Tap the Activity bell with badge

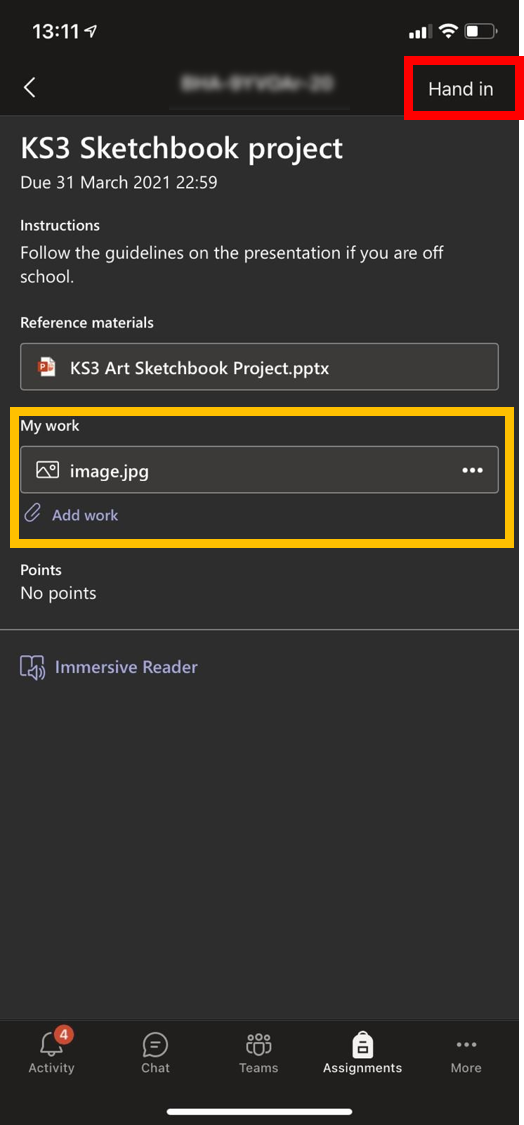tap(53, 1042)
